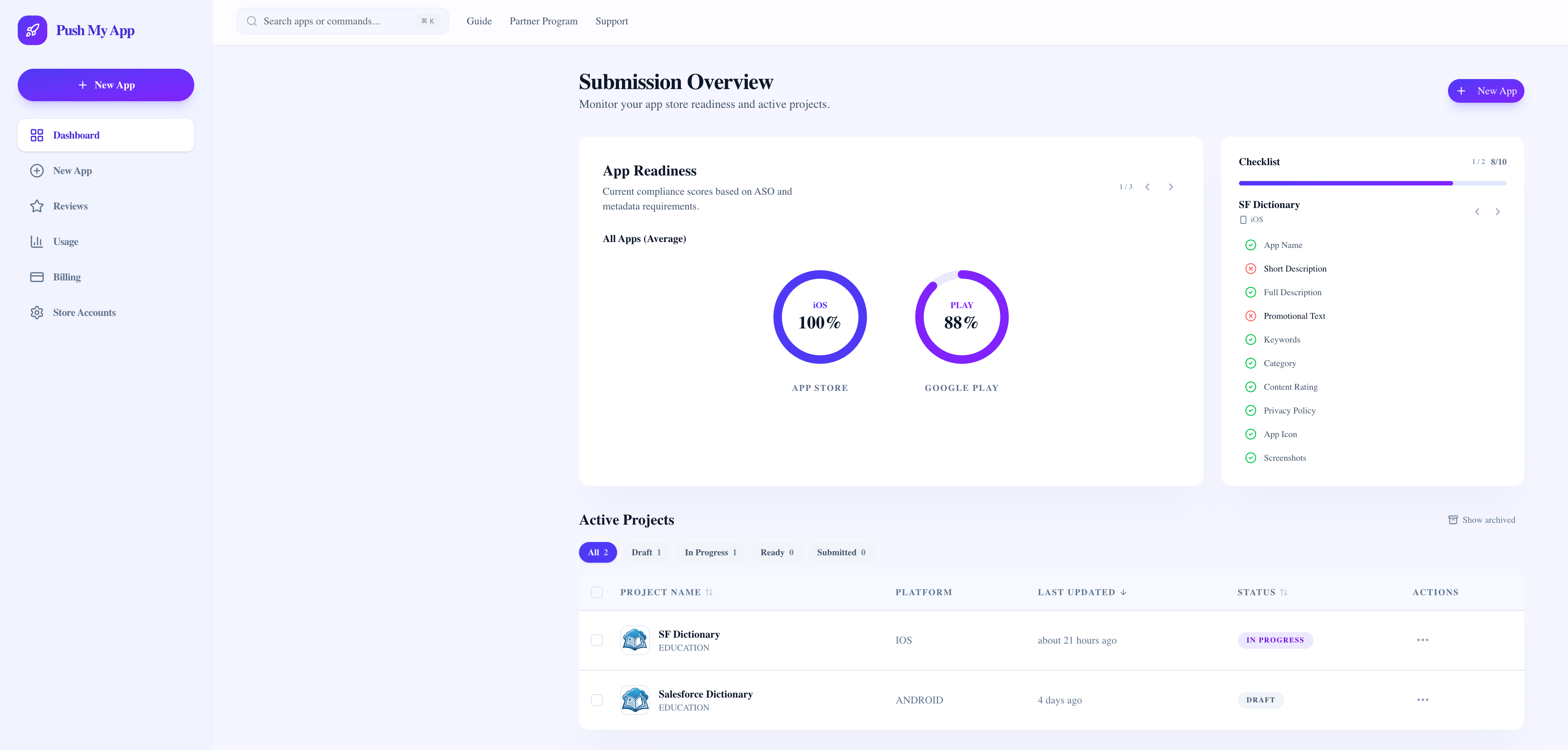Open Usage via the bar chart icon
Viewport: 1568px width, 750px height.
pos(37,242)
